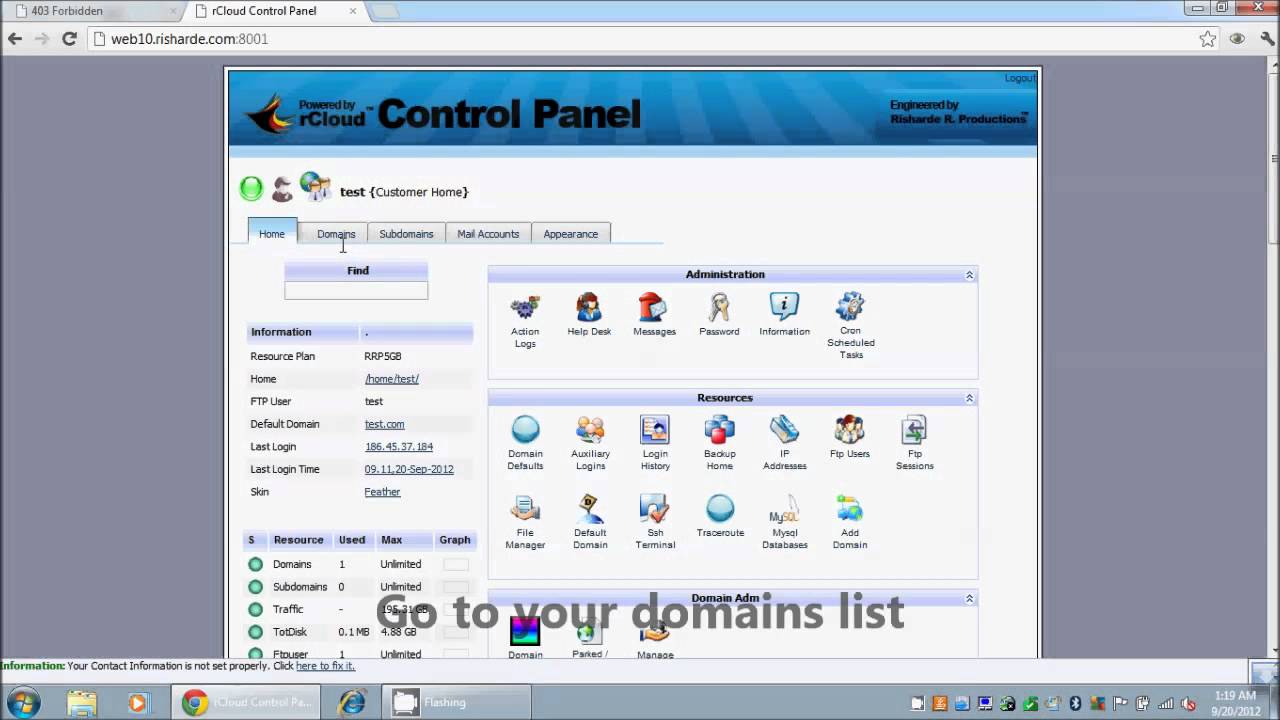Open the Information icon
This screenshot has height=720, width=1280.
[784, 308]
